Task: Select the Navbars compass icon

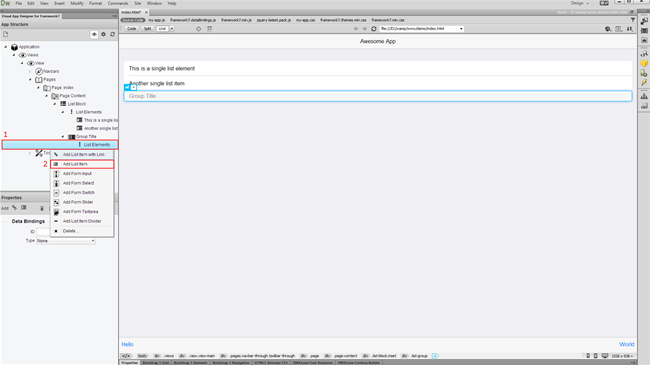Action: (x=39, y=71)
